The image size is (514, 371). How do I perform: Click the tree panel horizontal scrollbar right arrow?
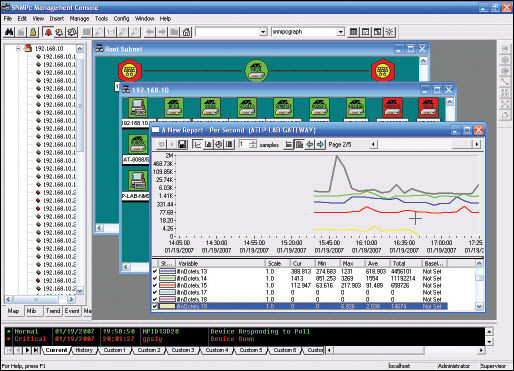point(71,299)
